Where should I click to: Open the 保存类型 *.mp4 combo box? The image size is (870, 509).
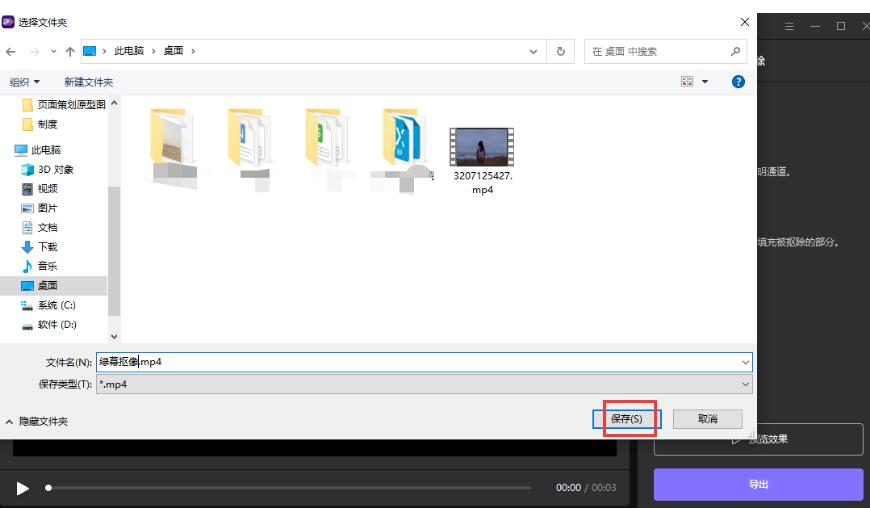[424, 384]
